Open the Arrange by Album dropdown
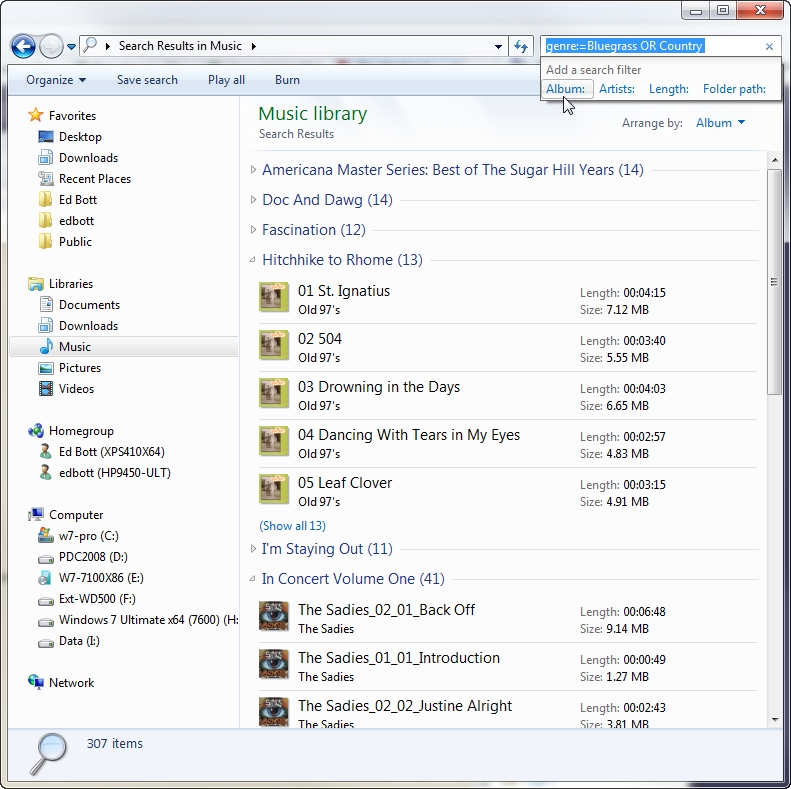 720,123
